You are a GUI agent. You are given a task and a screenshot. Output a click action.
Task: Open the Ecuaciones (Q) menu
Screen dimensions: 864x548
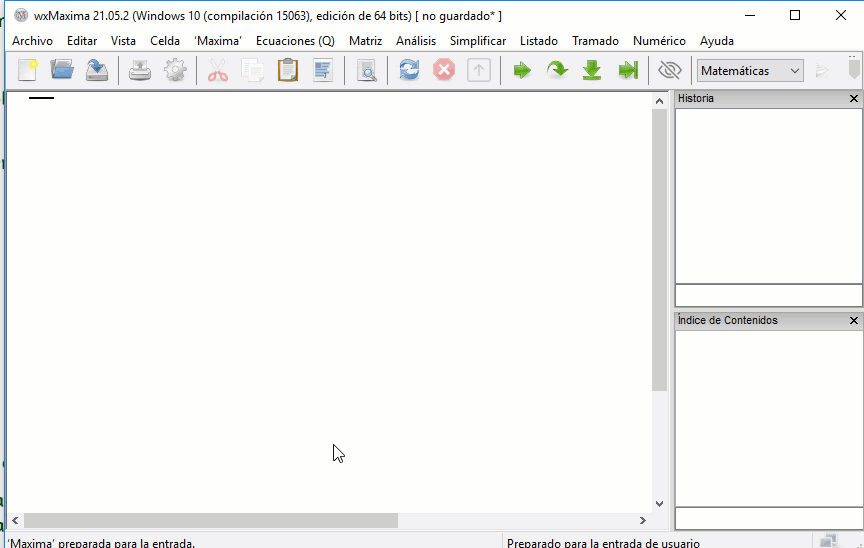(x=295, y=41)
